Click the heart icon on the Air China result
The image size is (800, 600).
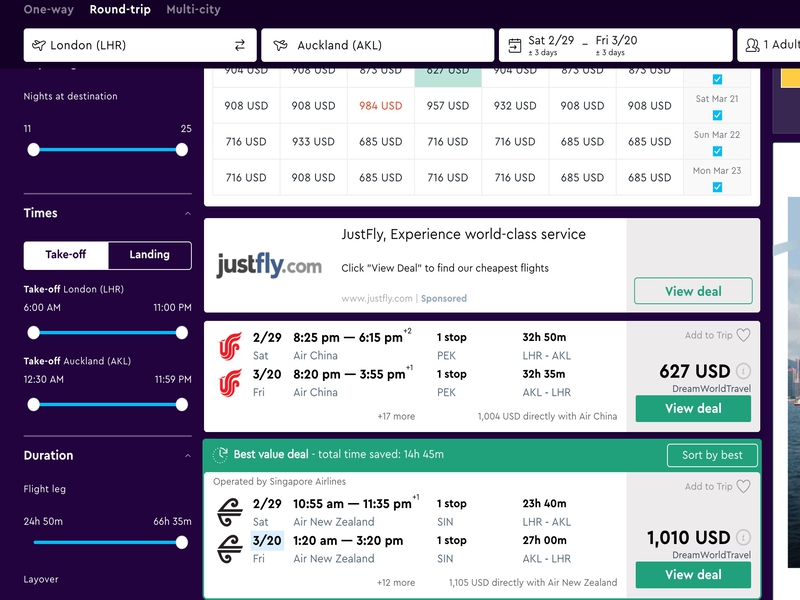(x=743, y=335)
